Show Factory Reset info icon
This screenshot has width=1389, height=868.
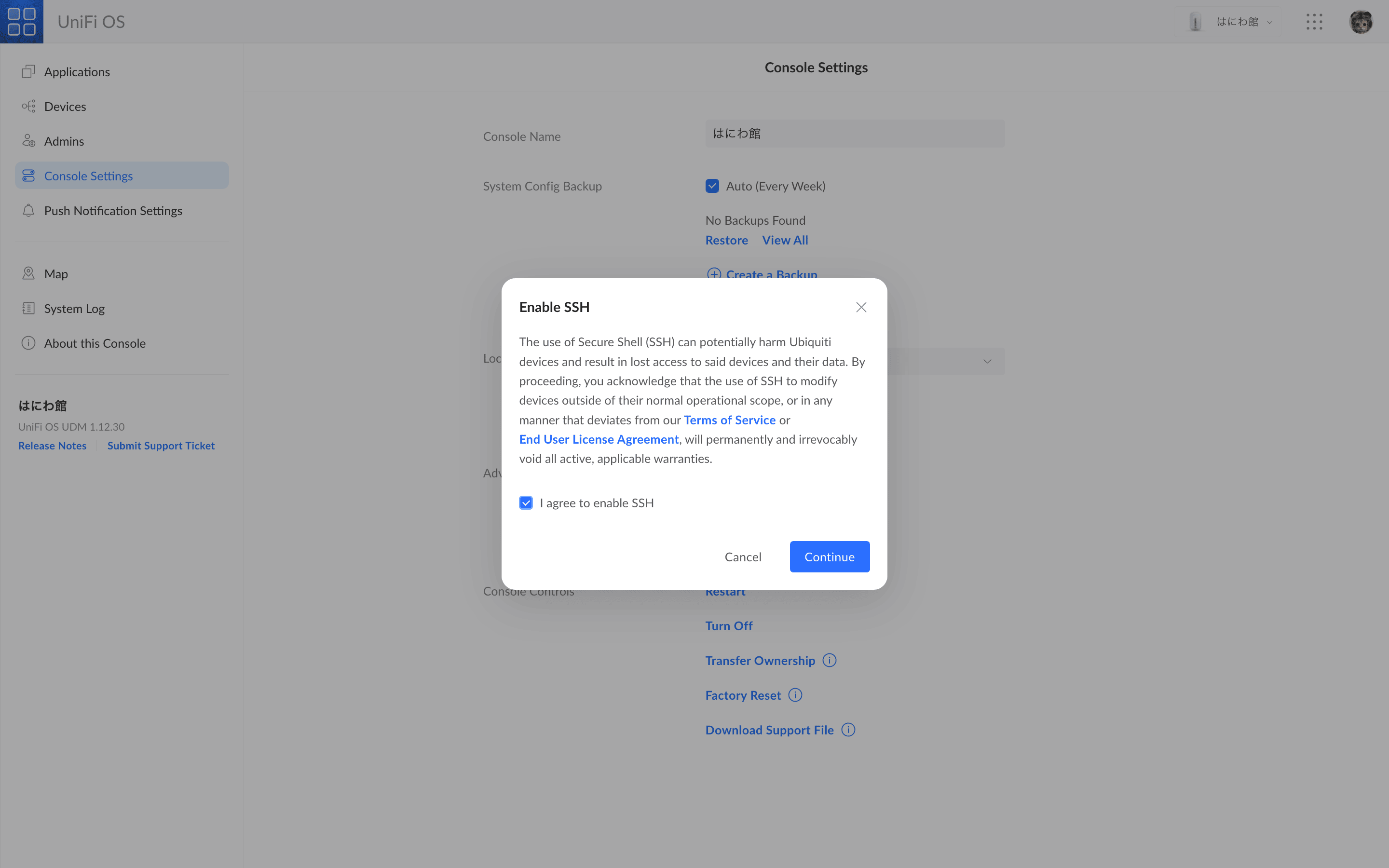(x=795, y=695)
